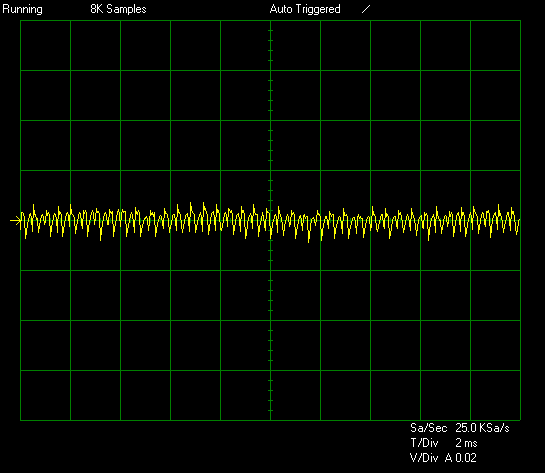Click the T/Div label

424,443
